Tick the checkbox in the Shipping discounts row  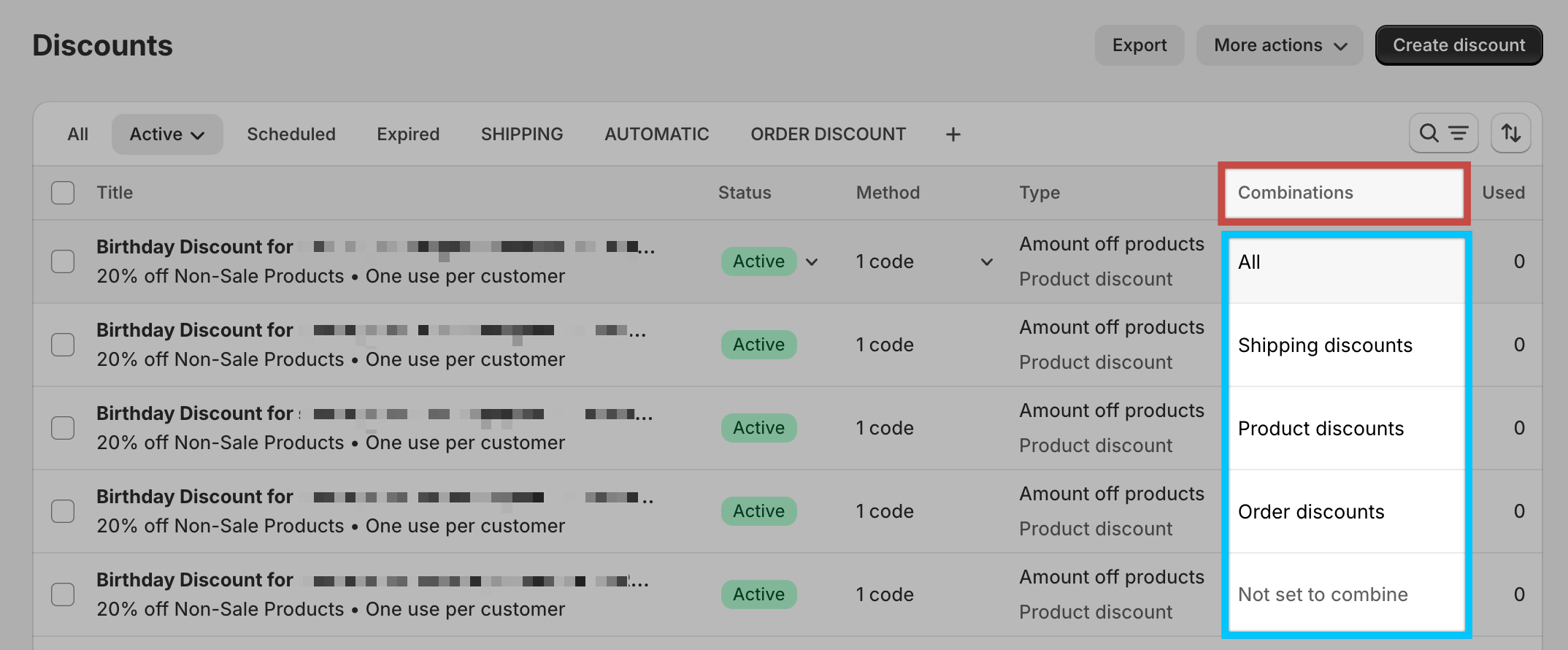pyautogui.click(x=63, y=345)
